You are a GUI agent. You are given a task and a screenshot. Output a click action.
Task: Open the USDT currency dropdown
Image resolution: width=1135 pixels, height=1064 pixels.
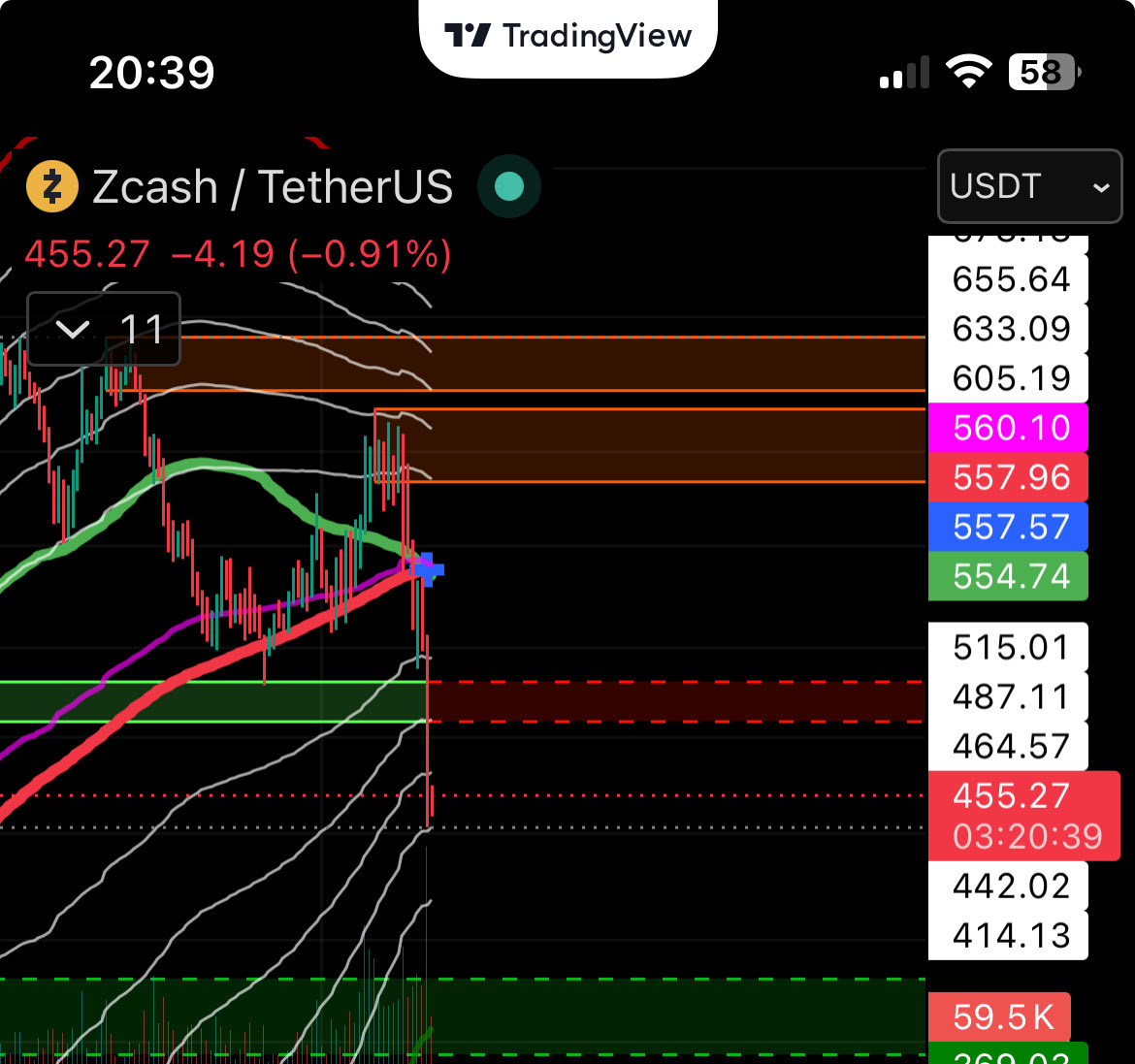[x=1029, y=186]
